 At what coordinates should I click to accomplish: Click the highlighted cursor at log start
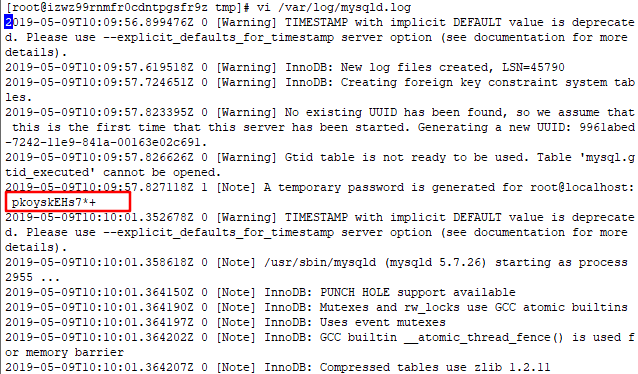[9, 22]
